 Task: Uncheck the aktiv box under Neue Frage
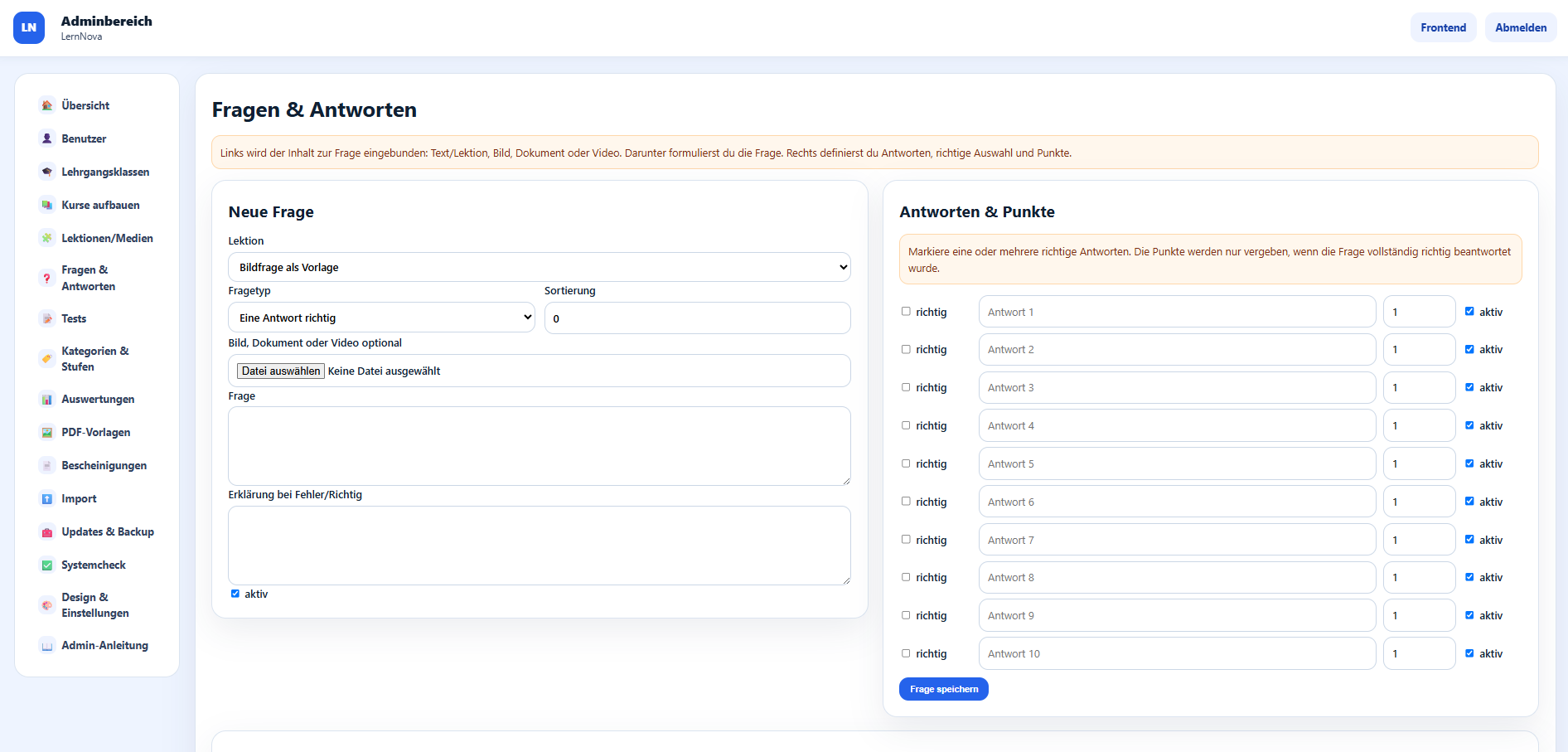point(235,594)
